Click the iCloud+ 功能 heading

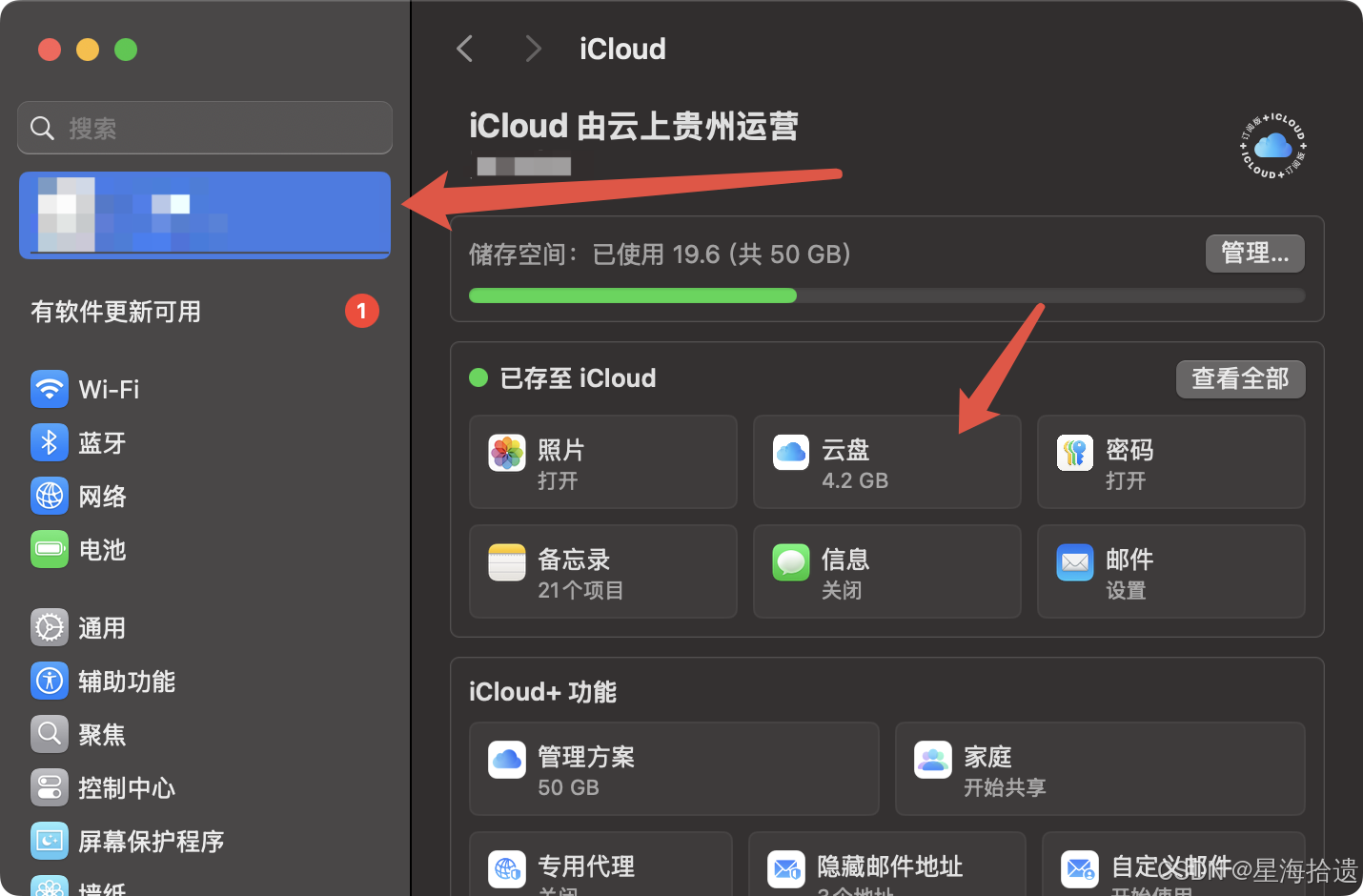(542, 692)
